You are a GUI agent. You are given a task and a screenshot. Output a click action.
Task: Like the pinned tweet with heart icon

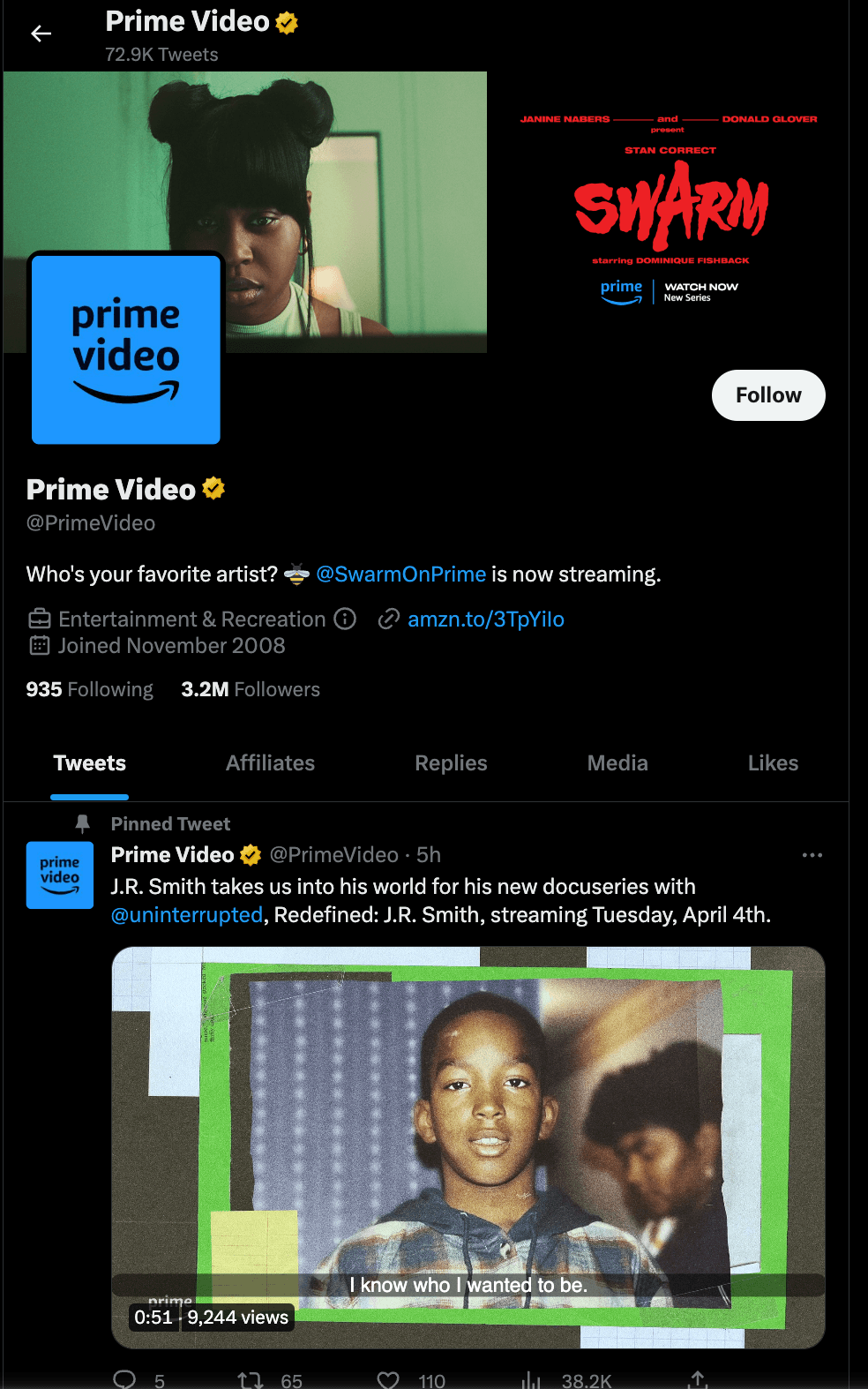388,1379
